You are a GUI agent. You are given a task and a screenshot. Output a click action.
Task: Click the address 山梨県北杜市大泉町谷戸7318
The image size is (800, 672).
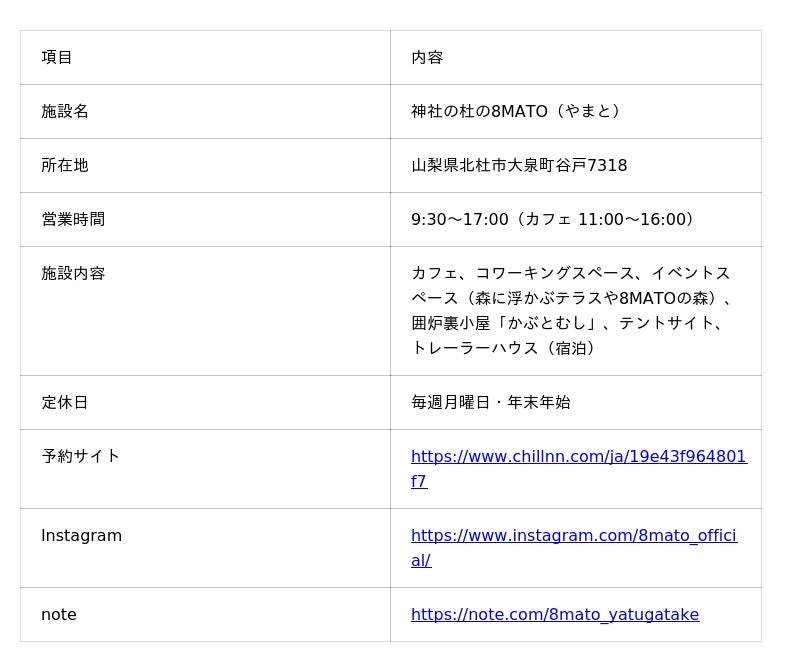tap(519, 165)
